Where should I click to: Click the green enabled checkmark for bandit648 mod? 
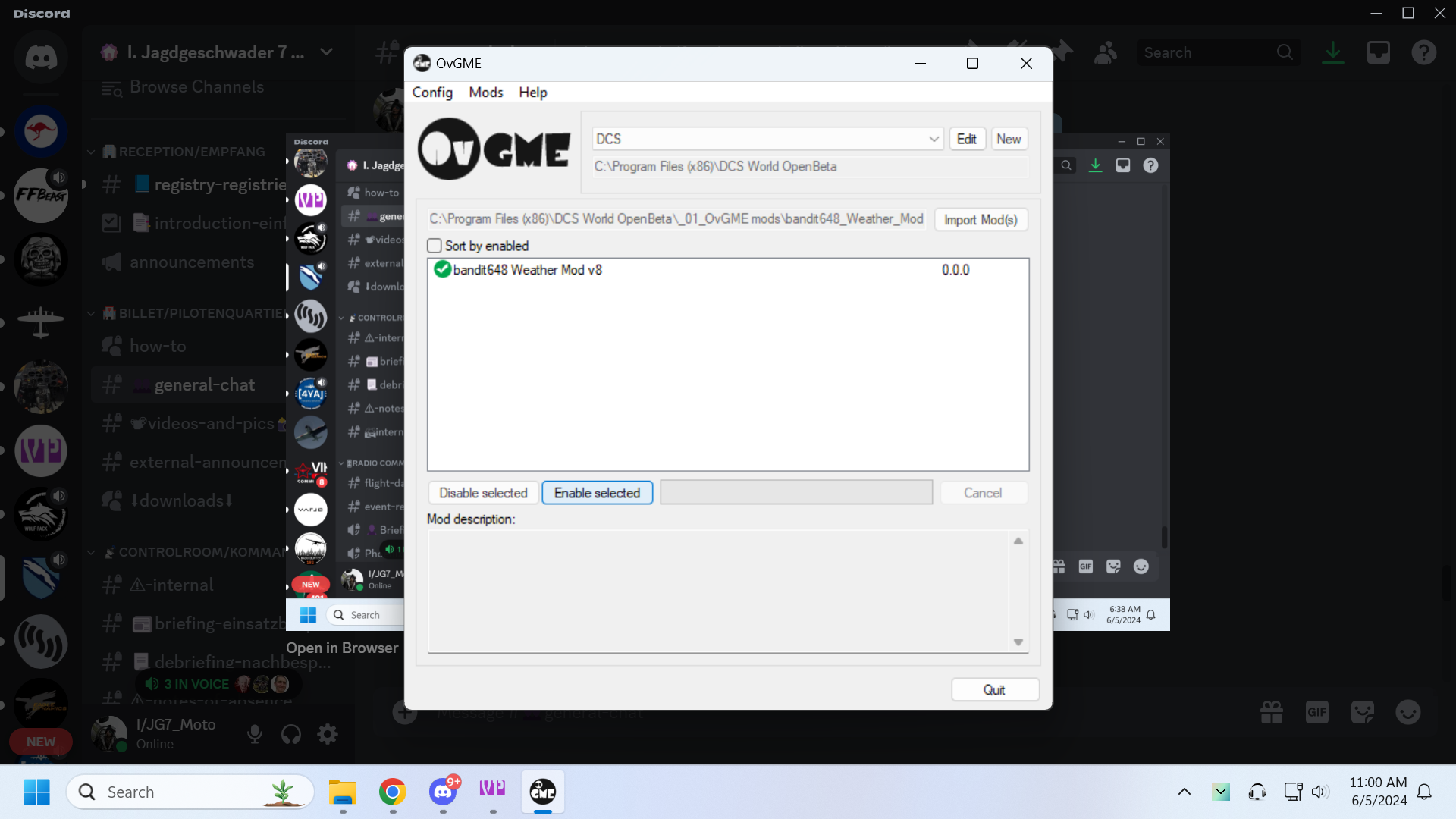click(442, 269)
